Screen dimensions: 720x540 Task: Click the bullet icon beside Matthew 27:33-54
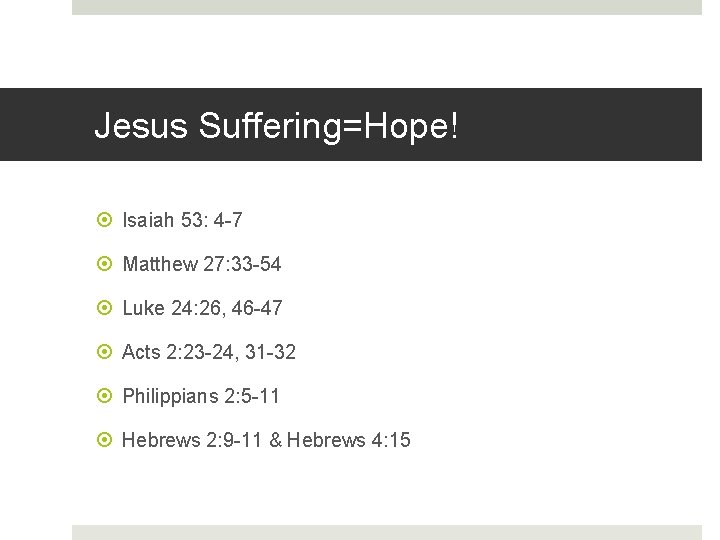[x=104, y=264]
